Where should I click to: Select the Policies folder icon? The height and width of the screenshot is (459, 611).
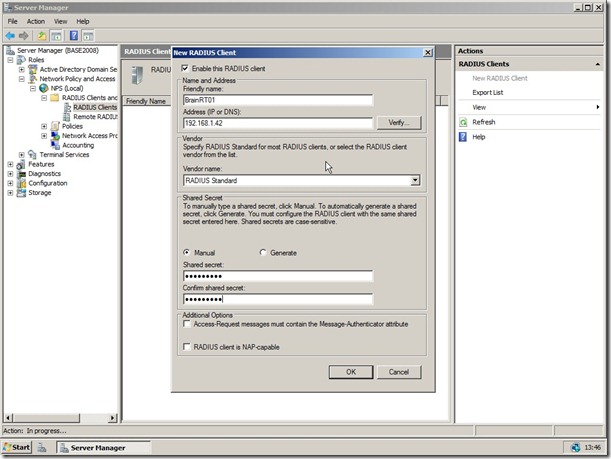(x=55, y=126)
